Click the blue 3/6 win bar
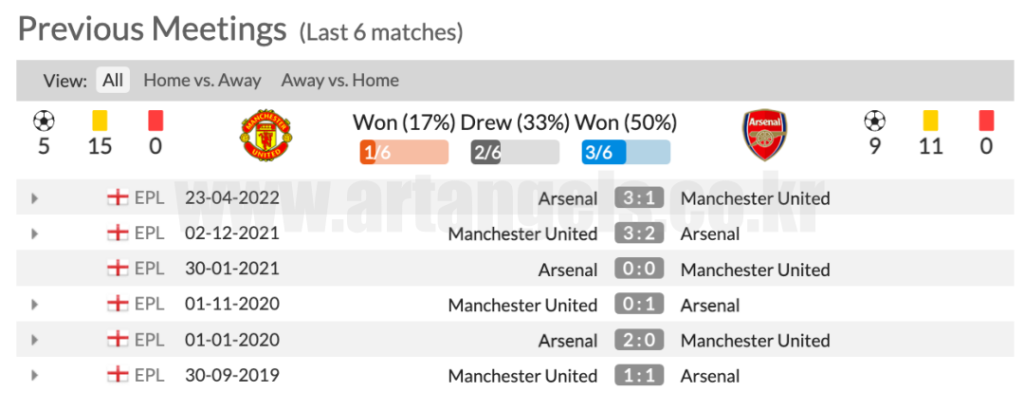This screenshot has width=1024, height=411. click(625, 152)
